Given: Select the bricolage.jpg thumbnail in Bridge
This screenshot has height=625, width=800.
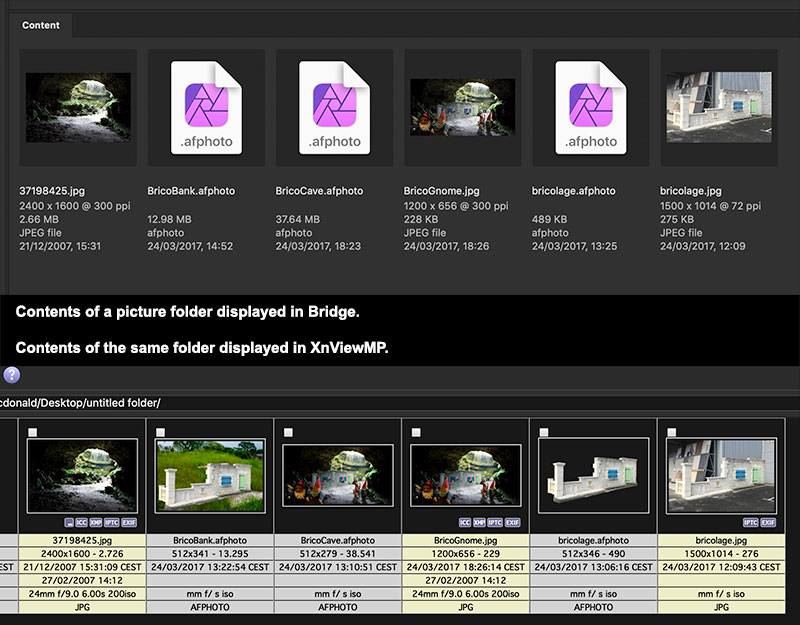Looking at the screenshot, I should coord(719,107).
